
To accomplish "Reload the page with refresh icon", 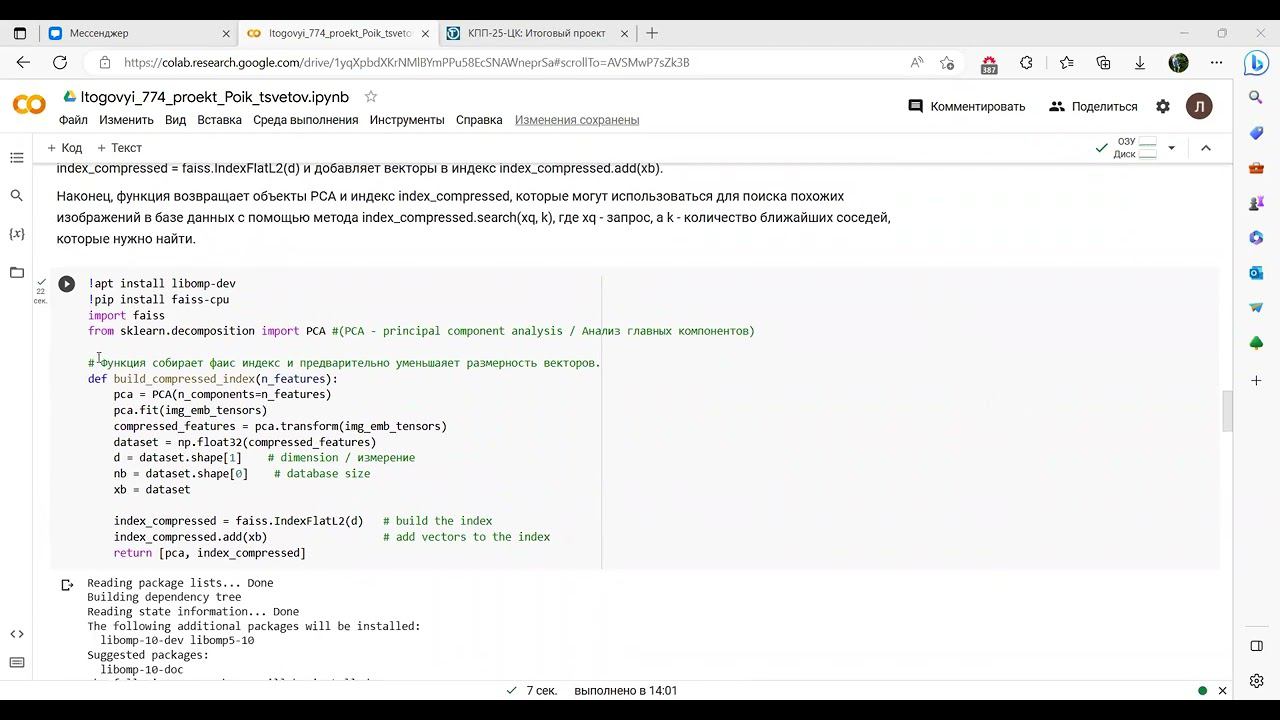I will point(60,62).
